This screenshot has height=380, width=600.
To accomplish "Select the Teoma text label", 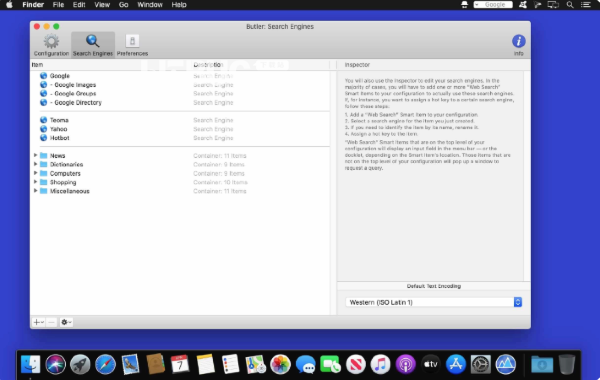I will click(x=59, y=120).
